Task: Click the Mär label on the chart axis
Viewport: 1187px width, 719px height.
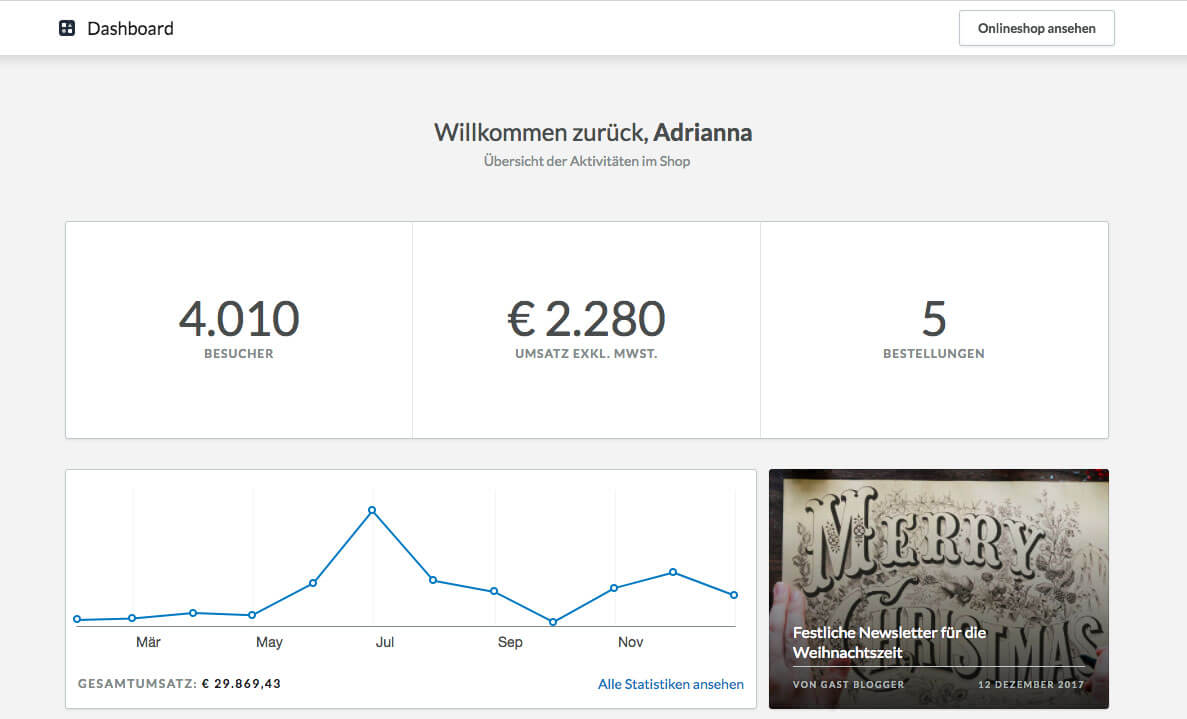Action: point(148,642)
